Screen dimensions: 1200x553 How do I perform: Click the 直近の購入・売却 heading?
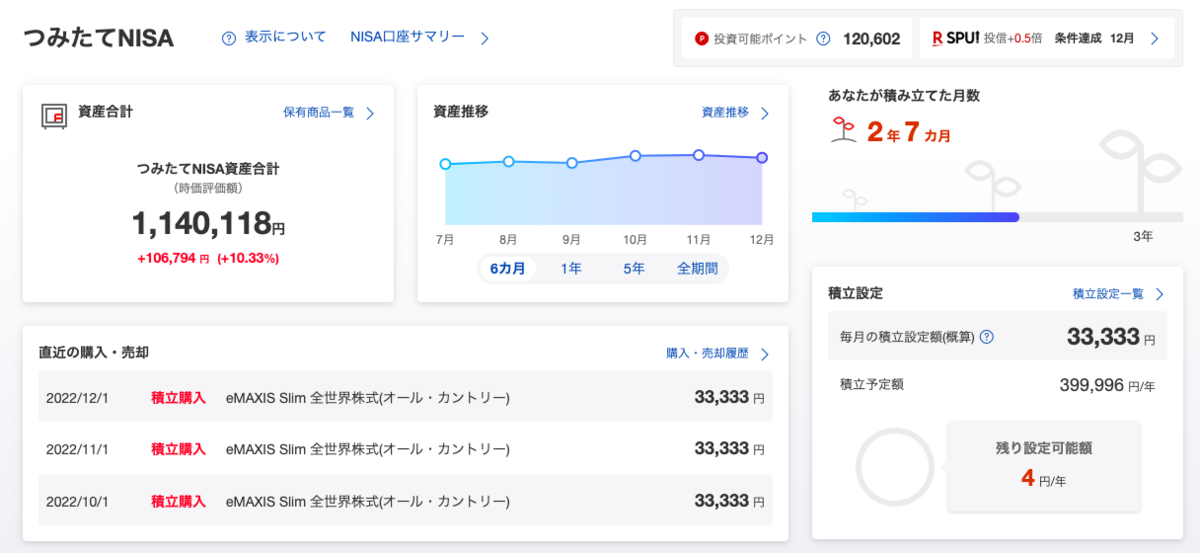(94, 352)
